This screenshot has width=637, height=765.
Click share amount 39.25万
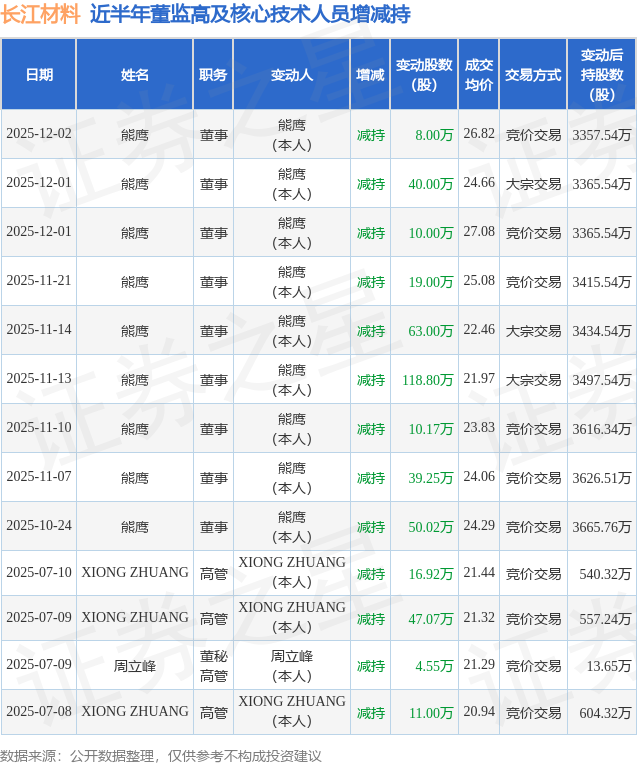pyautogui.click(x=431, y=478)
